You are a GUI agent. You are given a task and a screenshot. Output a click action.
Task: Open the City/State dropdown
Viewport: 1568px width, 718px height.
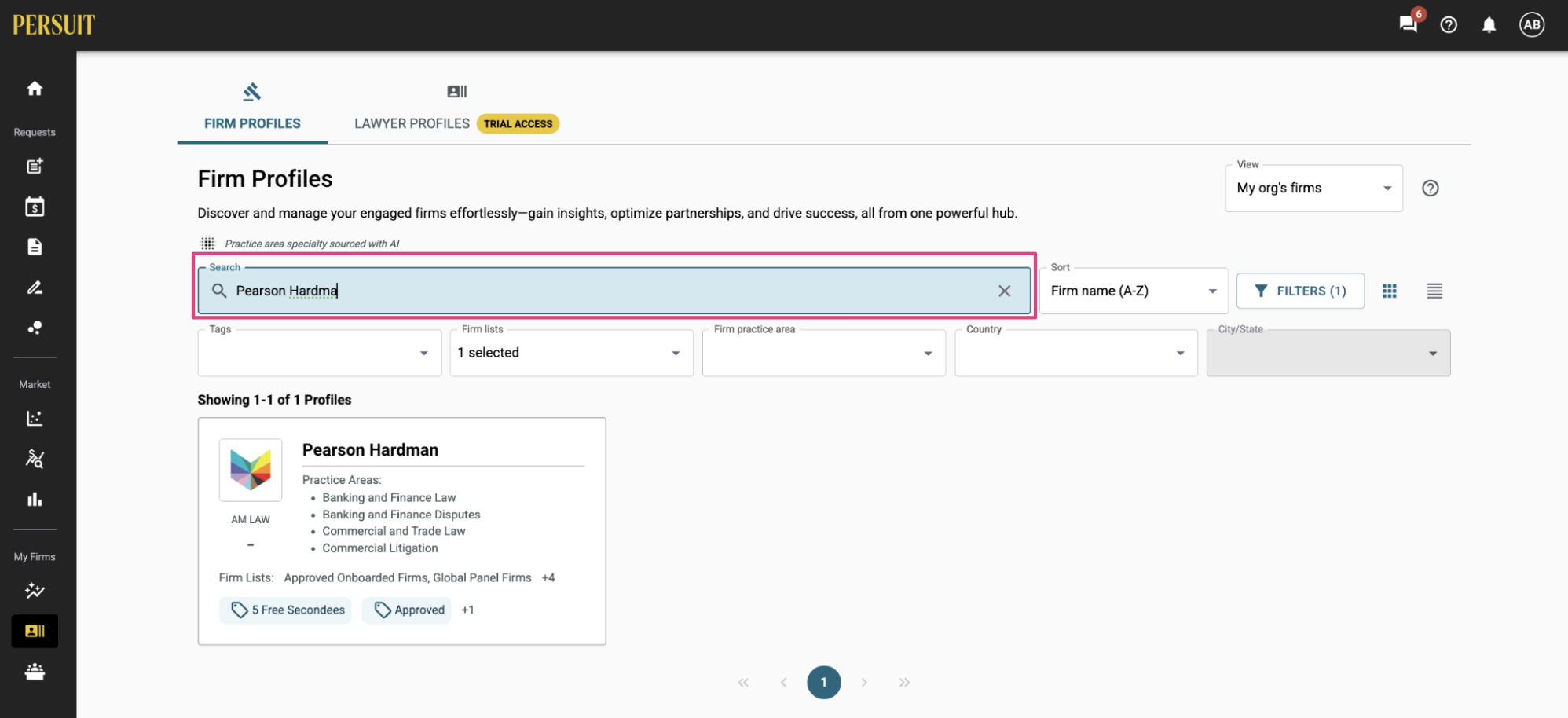click(1328, 353)
